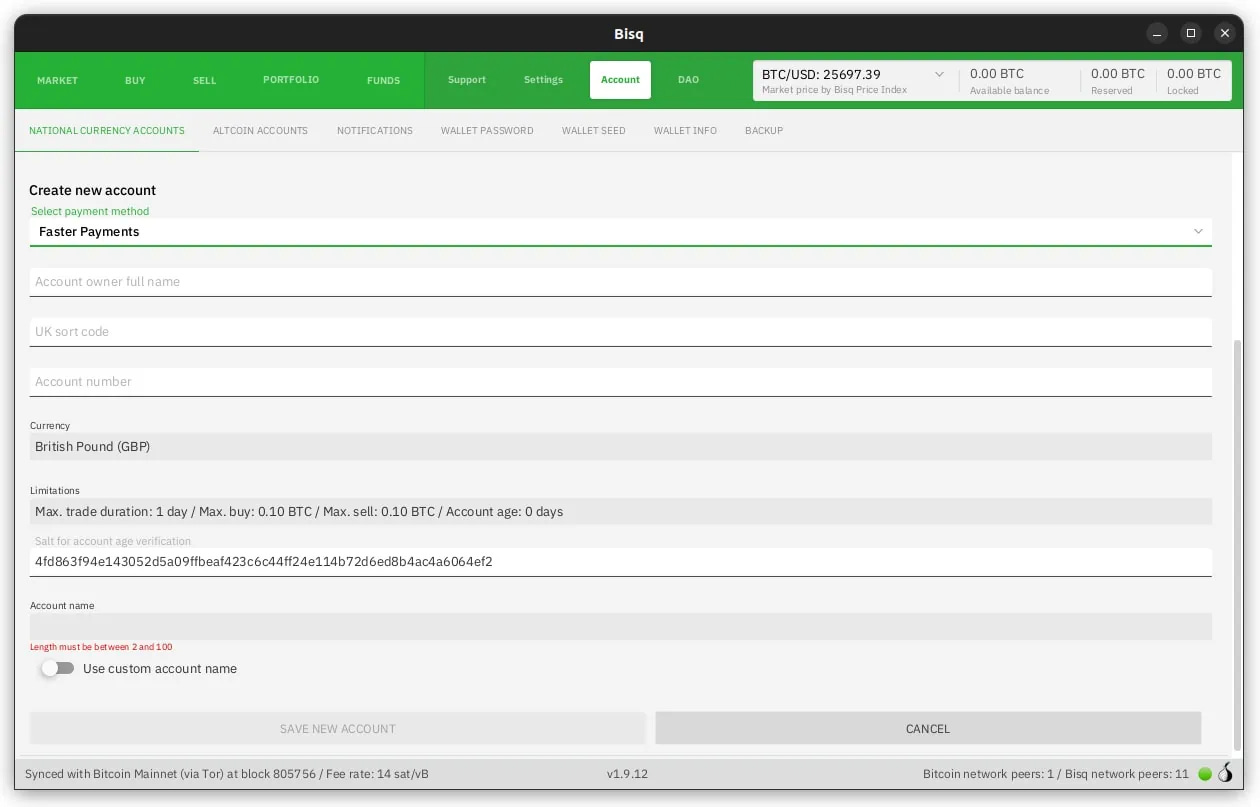Click the Create new account heading
Screen dimensions: 1260x807
pos(93,190)
